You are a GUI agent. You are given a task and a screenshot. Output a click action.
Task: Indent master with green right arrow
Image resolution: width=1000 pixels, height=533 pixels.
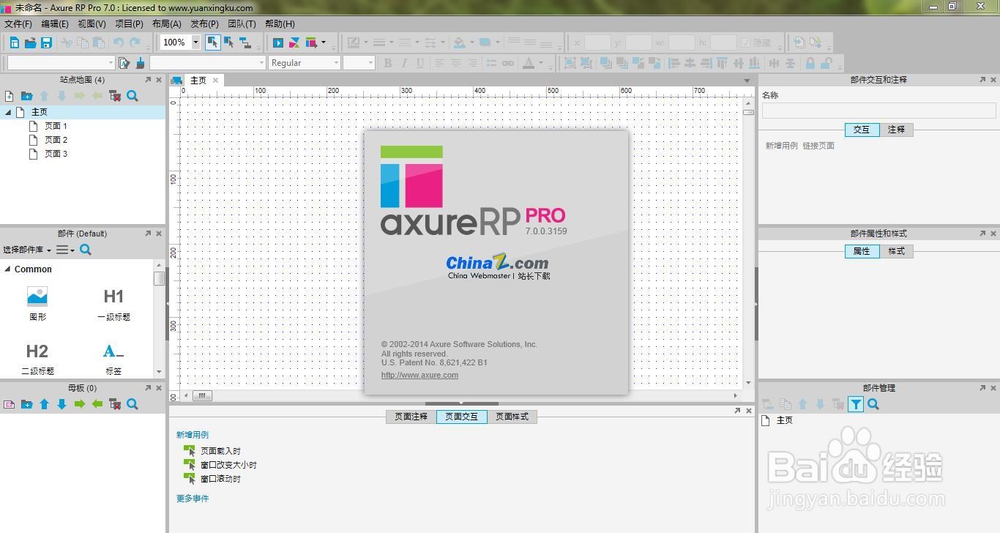click(x=79, y=404)
